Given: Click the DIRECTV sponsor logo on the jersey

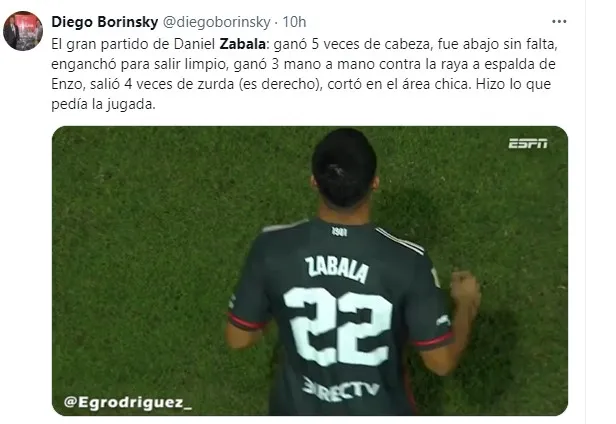Looking at the screenshot, I should pyautogui.click(x=341, y=389).
